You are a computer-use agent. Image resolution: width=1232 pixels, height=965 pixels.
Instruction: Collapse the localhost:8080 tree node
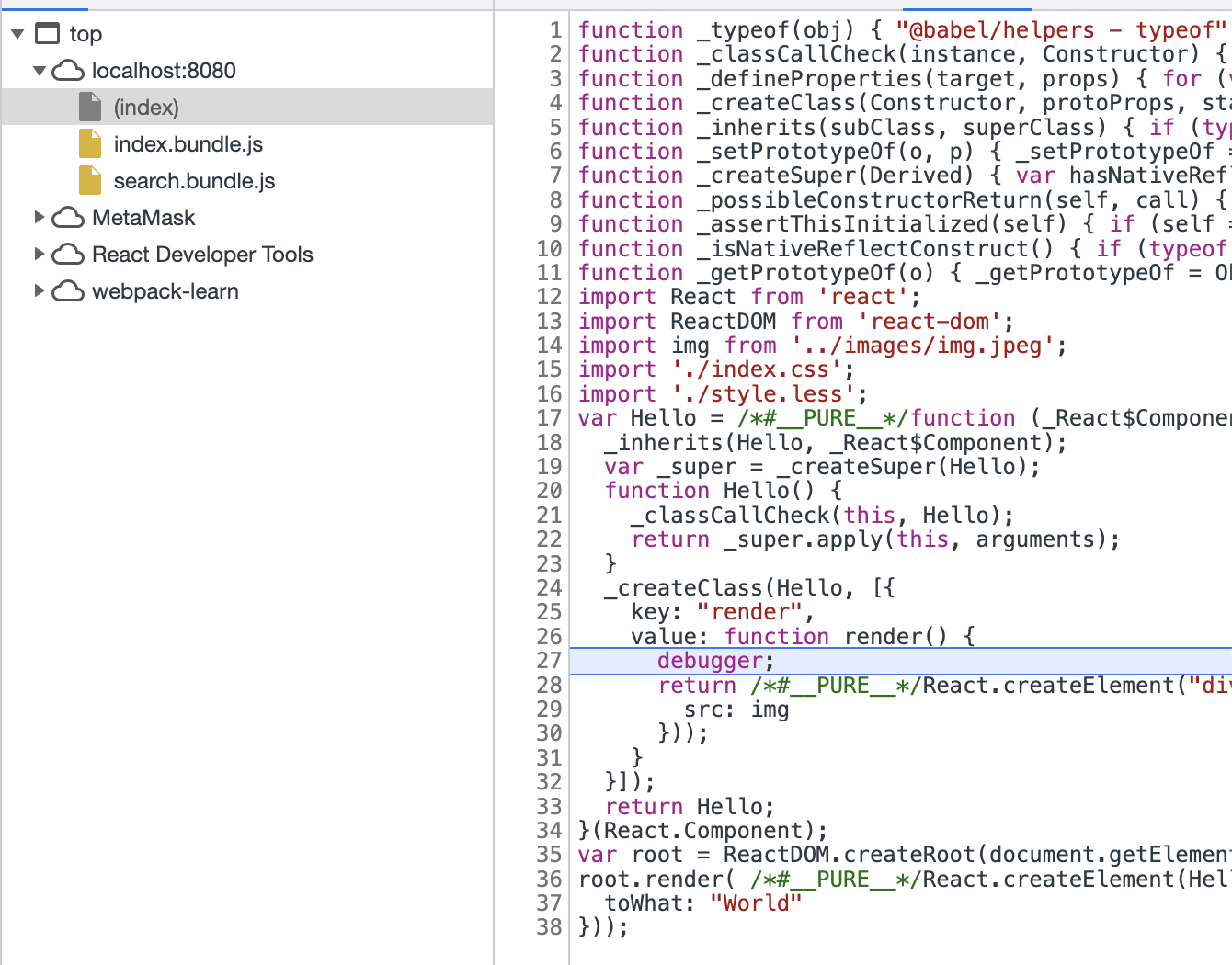(x=40, y=71)
